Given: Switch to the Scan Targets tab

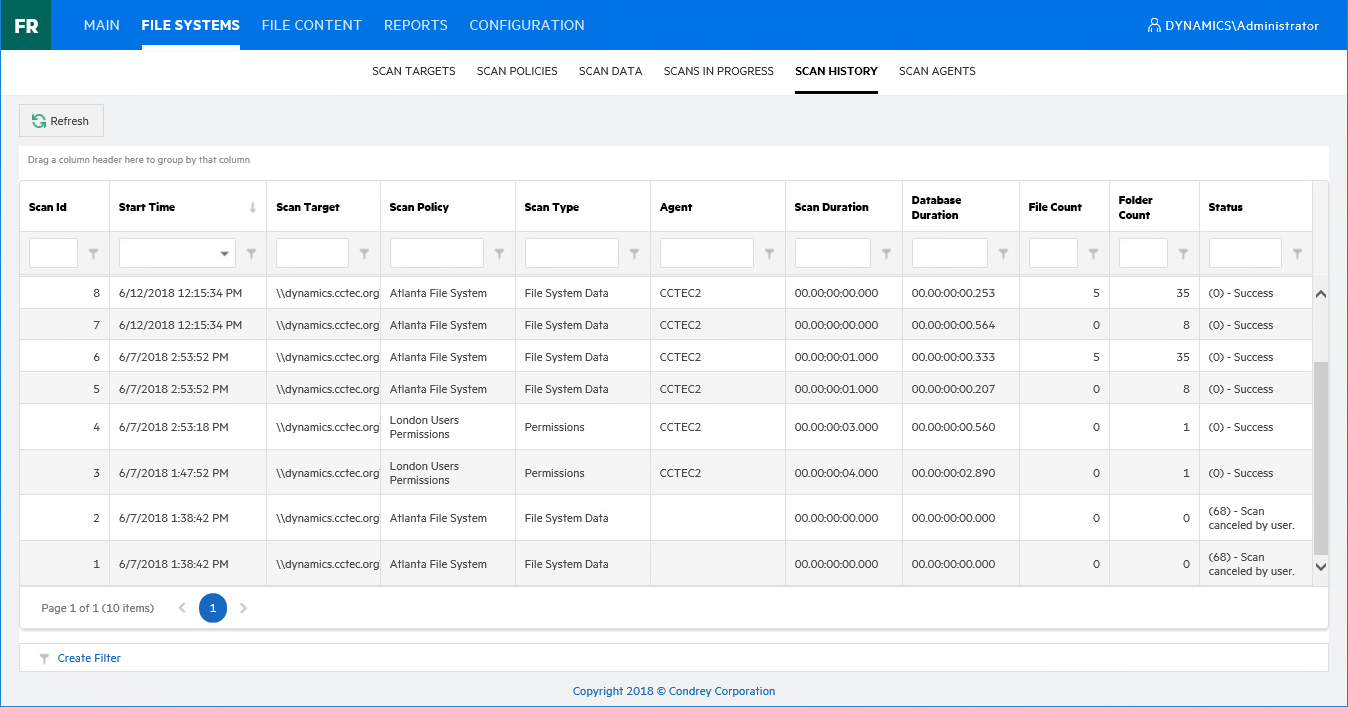Looking at the screenshot, I should tap(413, 71).
